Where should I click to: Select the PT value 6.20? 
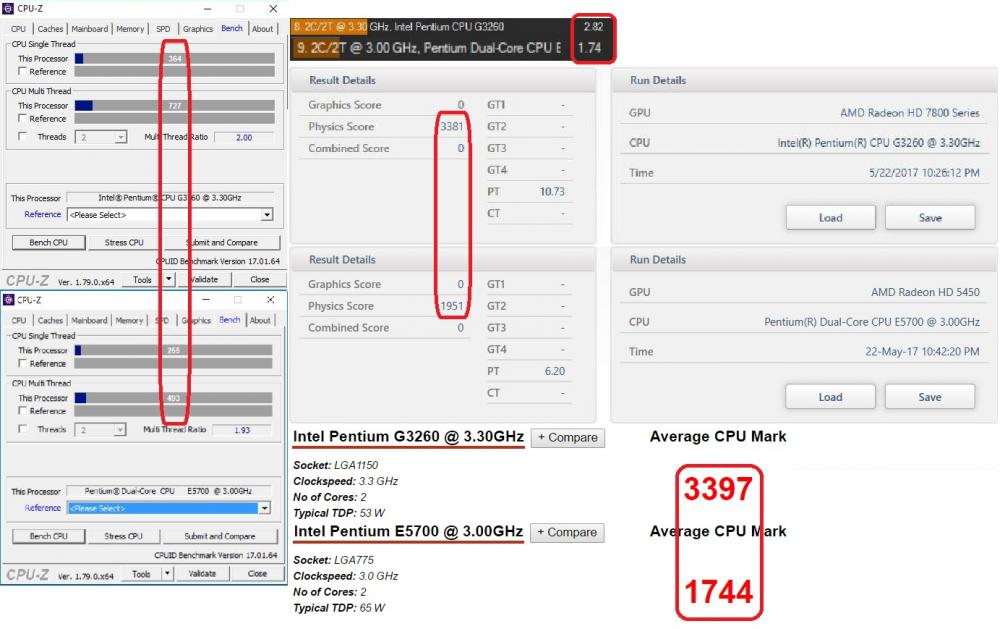(x=555, y=371)
